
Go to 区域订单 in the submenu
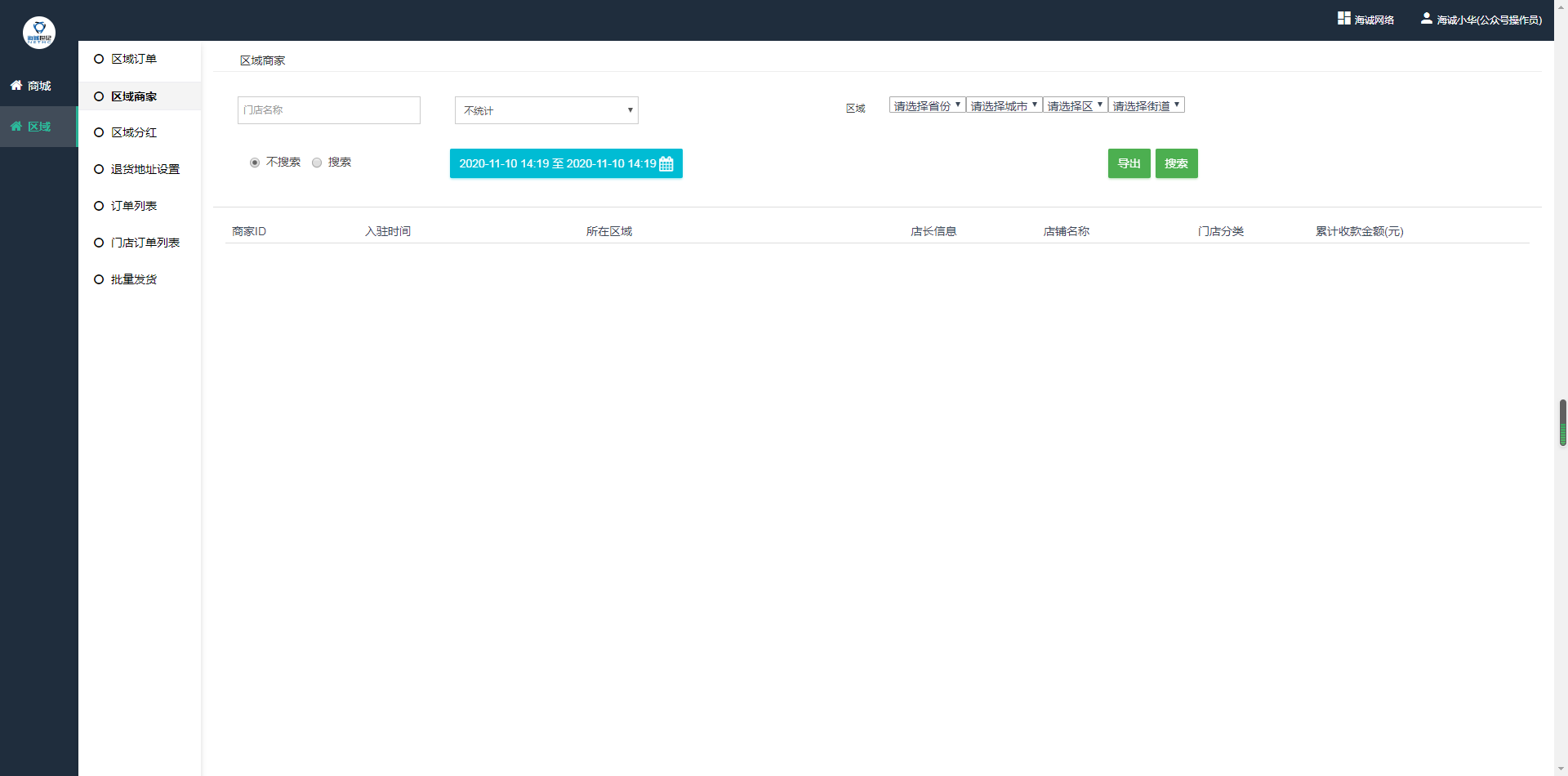(x=134, y=59)
